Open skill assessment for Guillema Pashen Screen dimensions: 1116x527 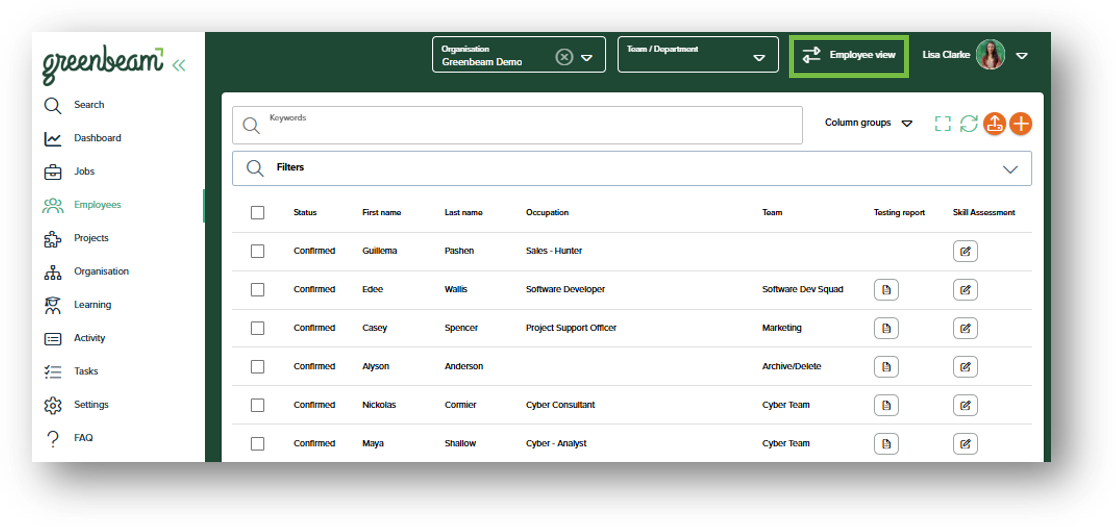(x=965, y=251)
